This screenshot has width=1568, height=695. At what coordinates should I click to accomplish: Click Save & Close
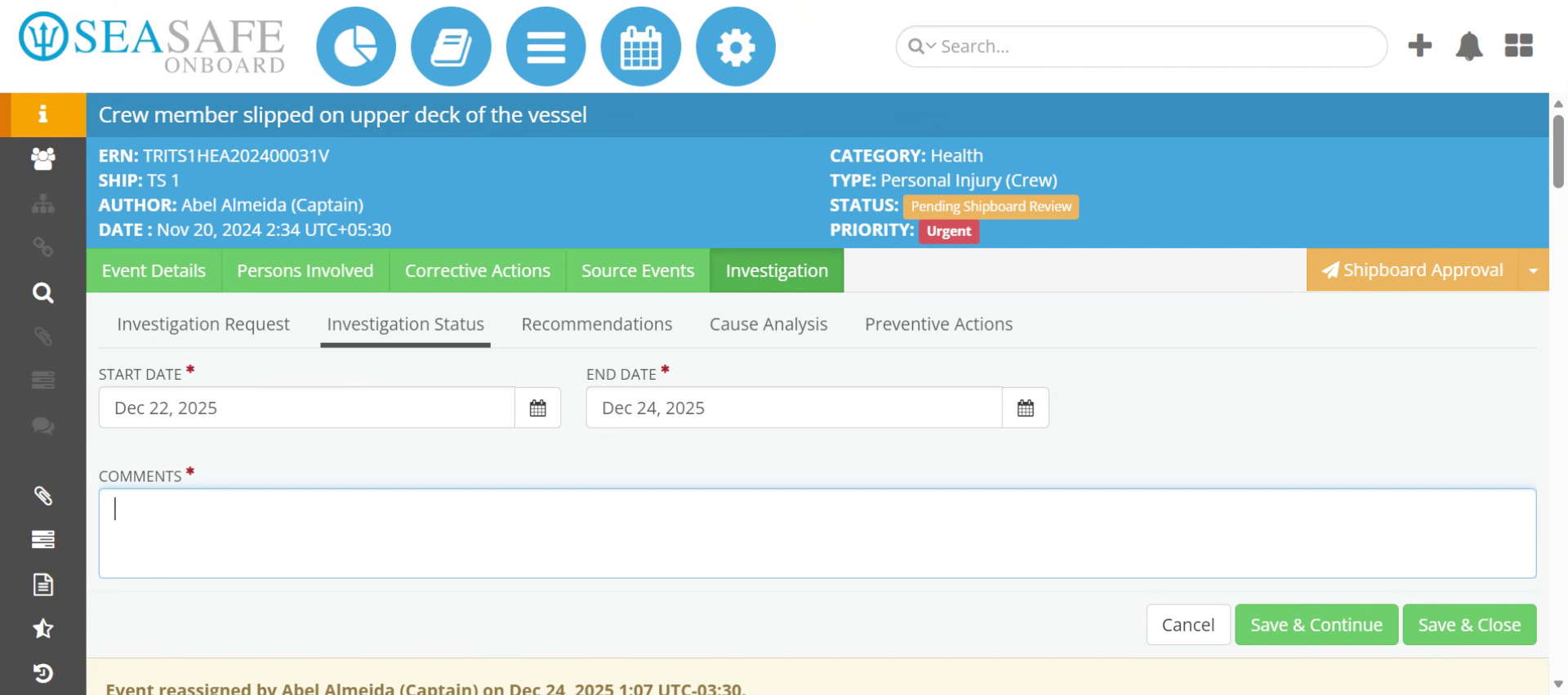click(1469, 625)
